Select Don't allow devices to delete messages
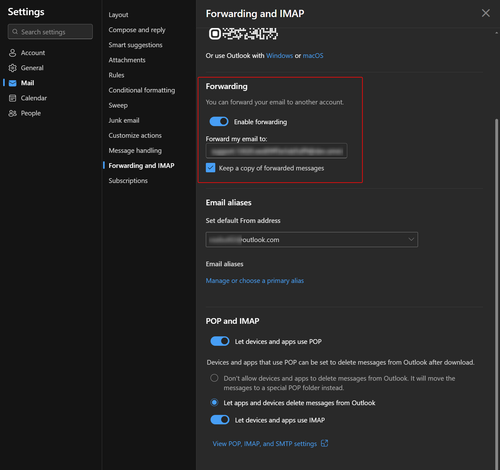 214,378
